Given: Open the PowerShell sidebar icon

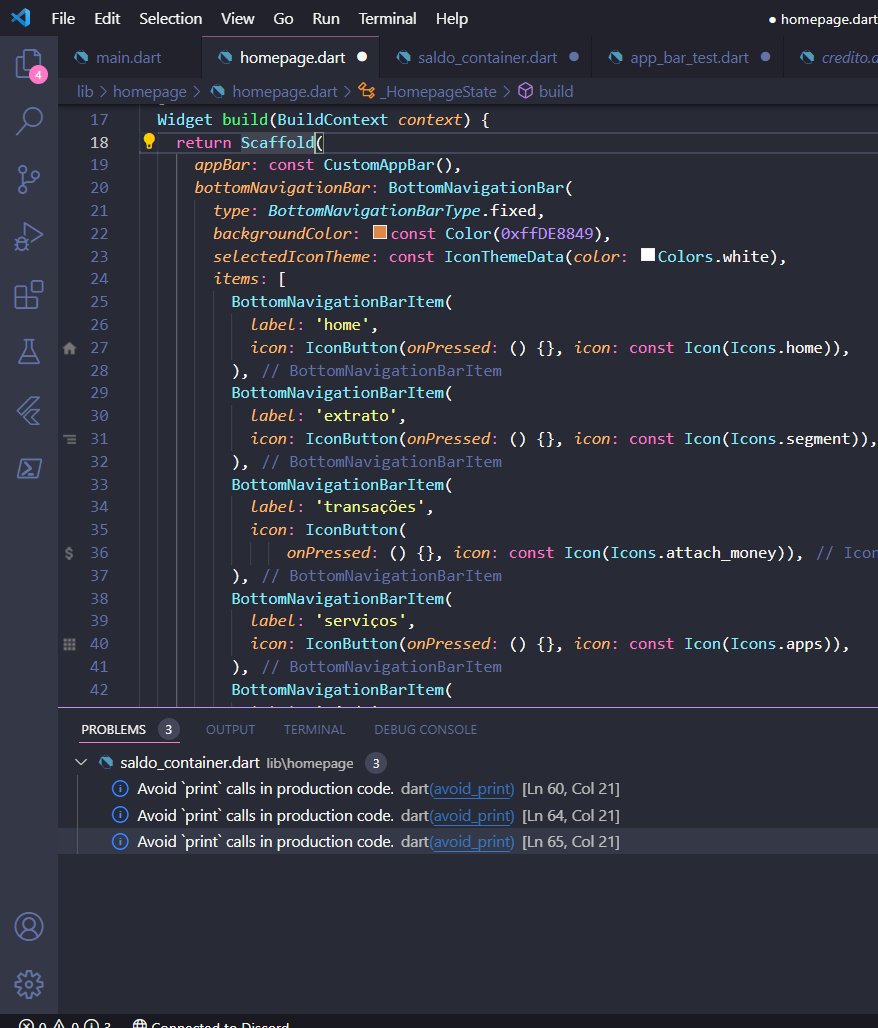Looking at the screenshot, I should coord(29,468).
